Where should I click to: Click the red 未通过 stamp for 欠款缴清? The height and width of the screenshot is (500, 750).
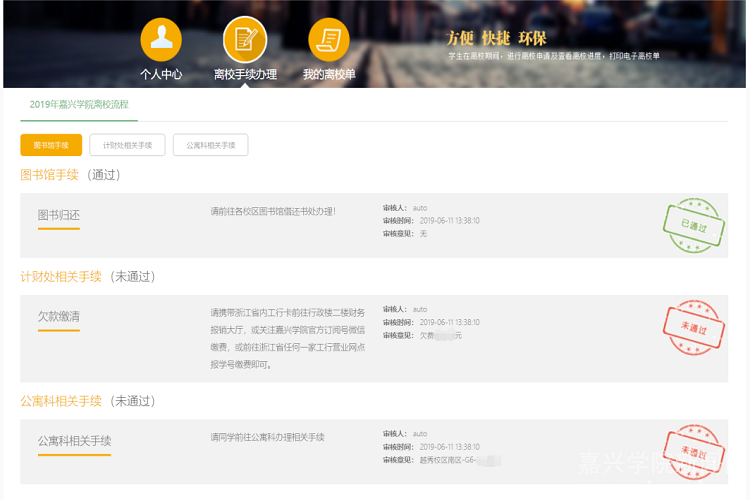pos(693,328)
